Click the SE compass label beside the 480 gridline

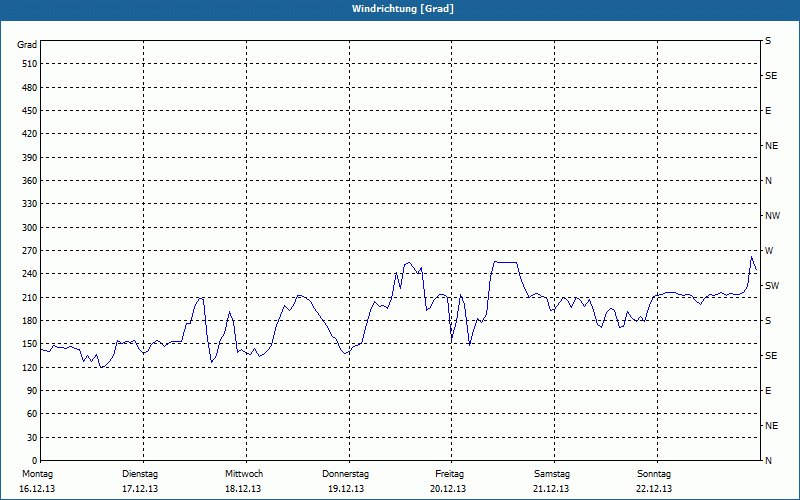click(771, 76)
